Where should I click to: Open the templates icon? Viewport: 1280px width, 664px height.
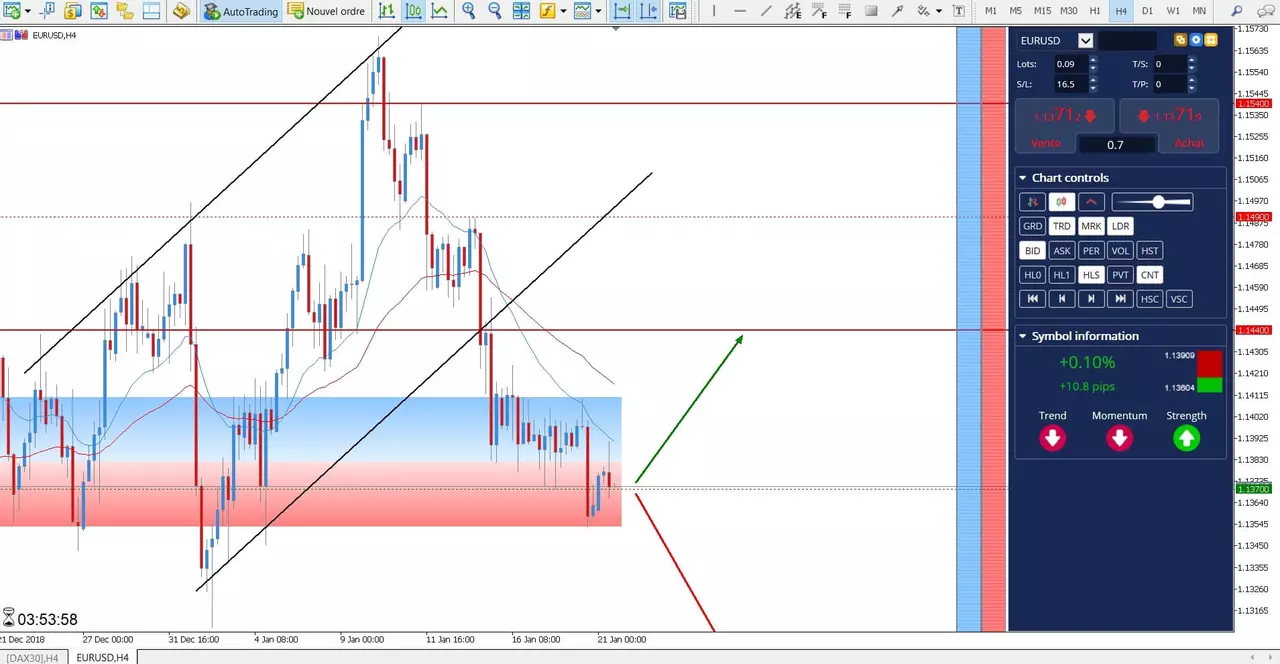point(581,11)
